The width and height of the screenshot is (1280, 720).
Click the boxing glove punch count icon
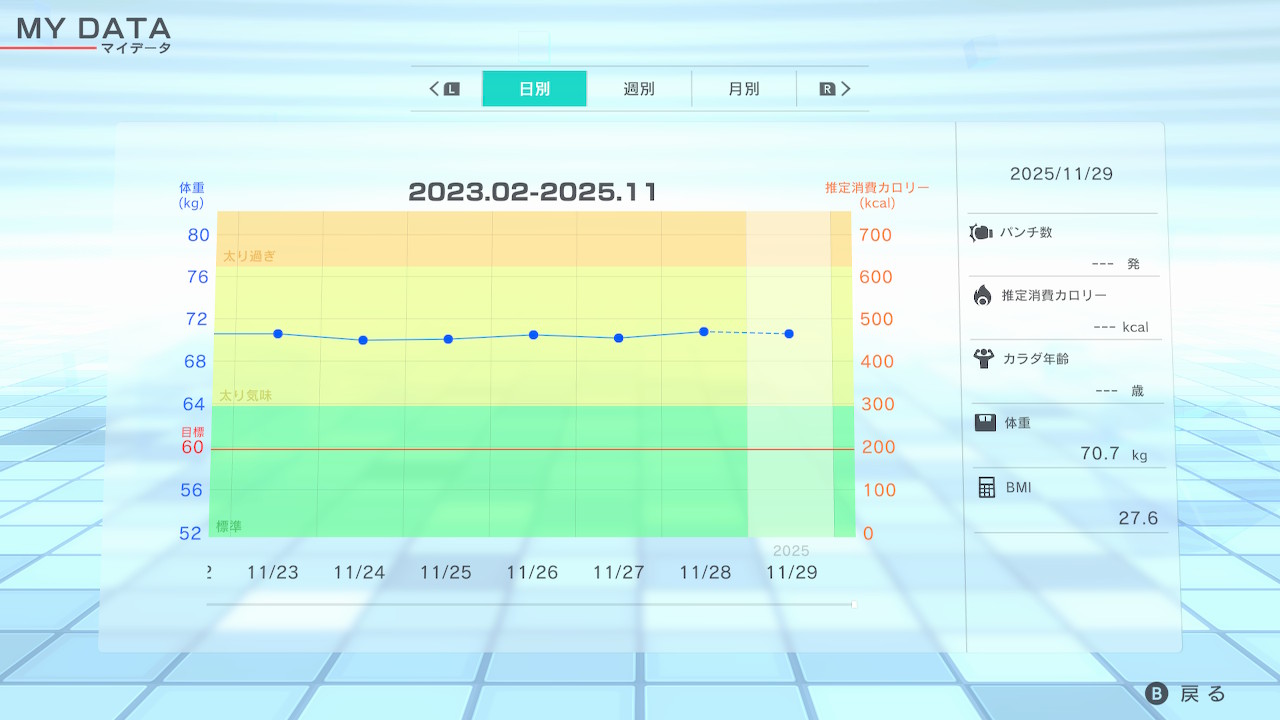click(981, 233)
